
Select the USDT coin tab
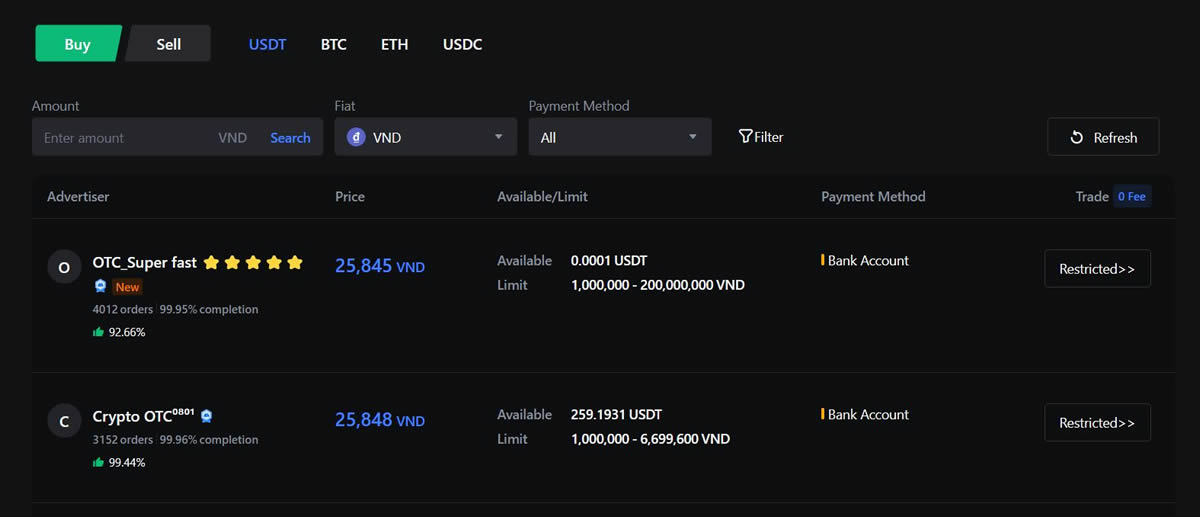pyautogui.click(x=267, y=45)
